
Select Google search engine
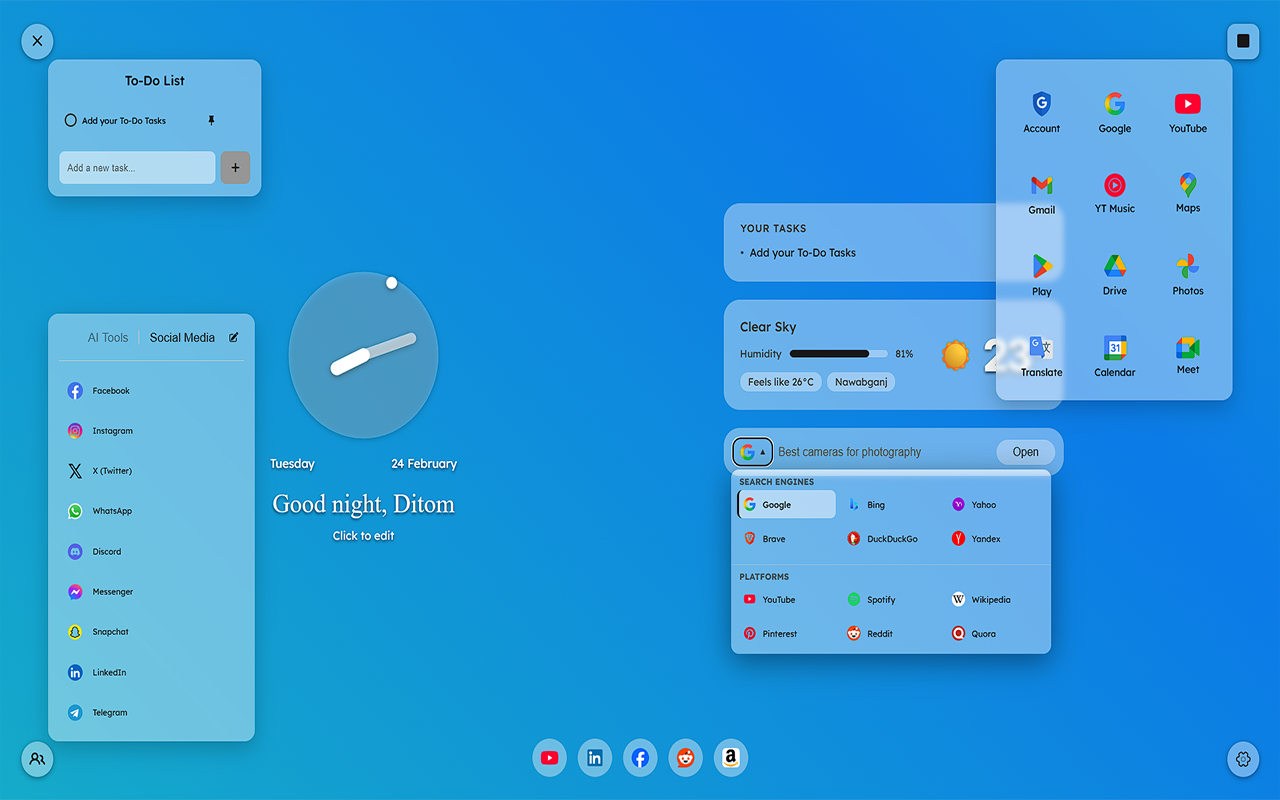click(787, 505)
